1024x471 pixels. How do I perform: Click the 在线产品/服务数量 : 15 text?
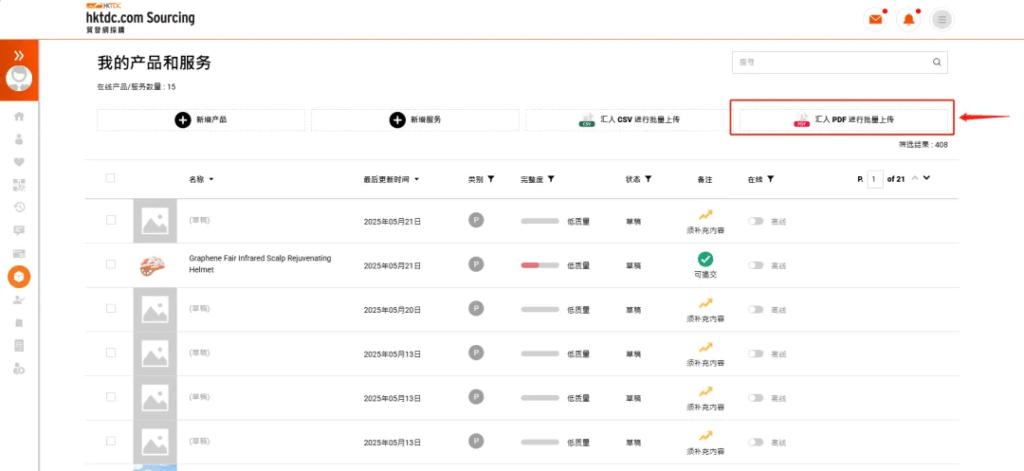[136, 87]
